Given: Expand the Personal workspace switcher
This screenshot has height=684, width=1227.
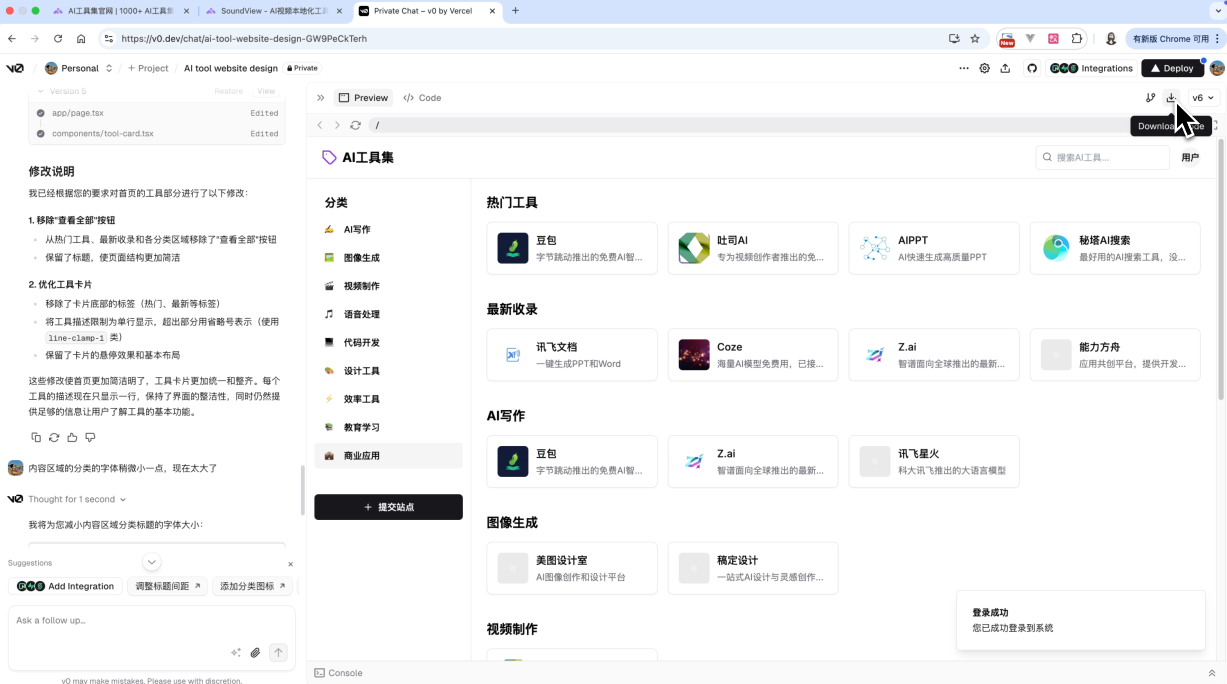Looking at the screenshot, I should pos(80,69).
